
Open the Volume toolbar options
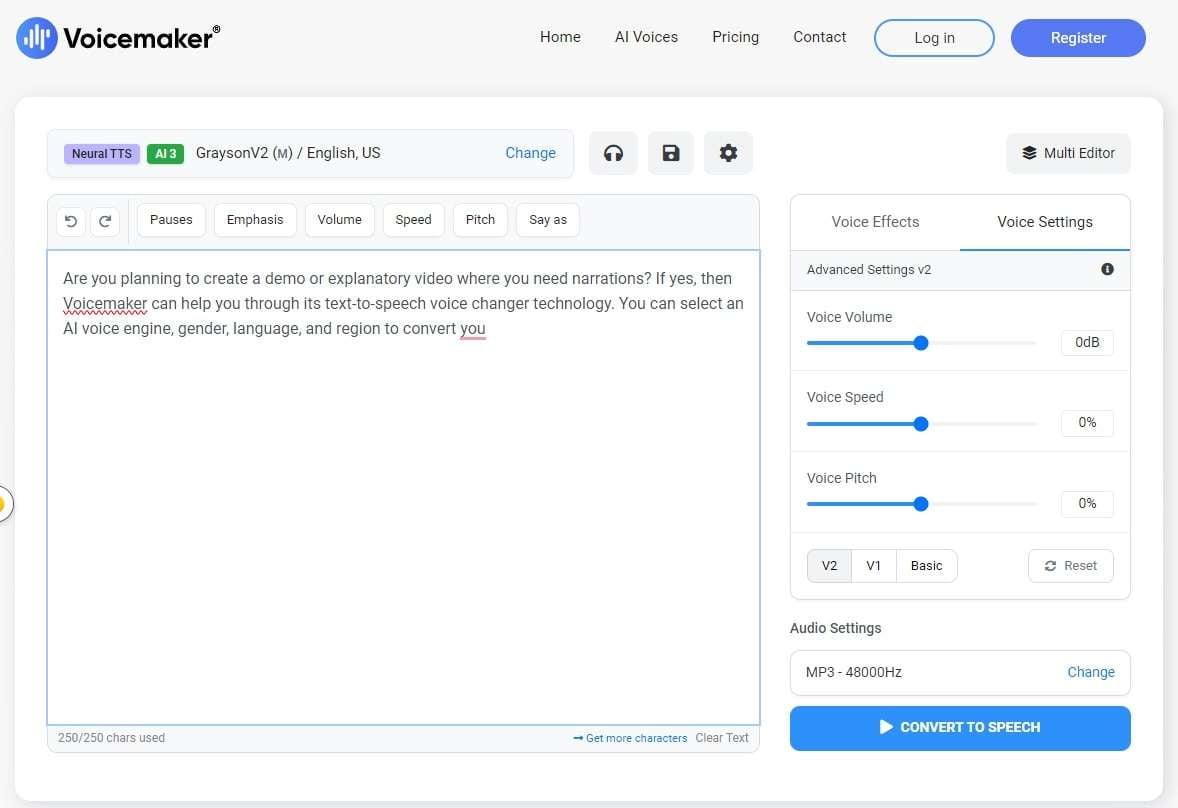click(x=340, y=220)
